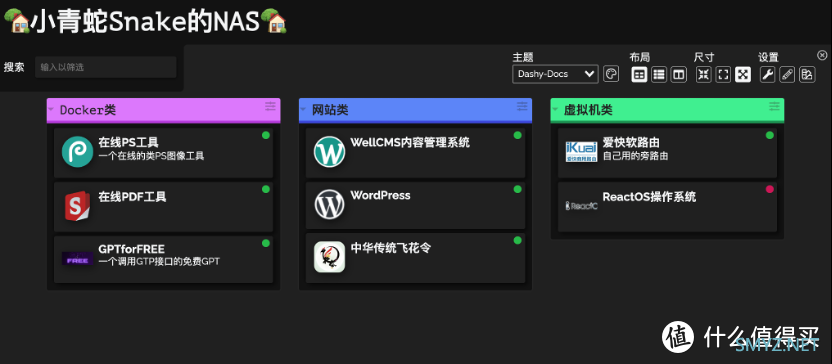Switch to the vertical list layout
The image size is (832, 364).
coord(659,75)
